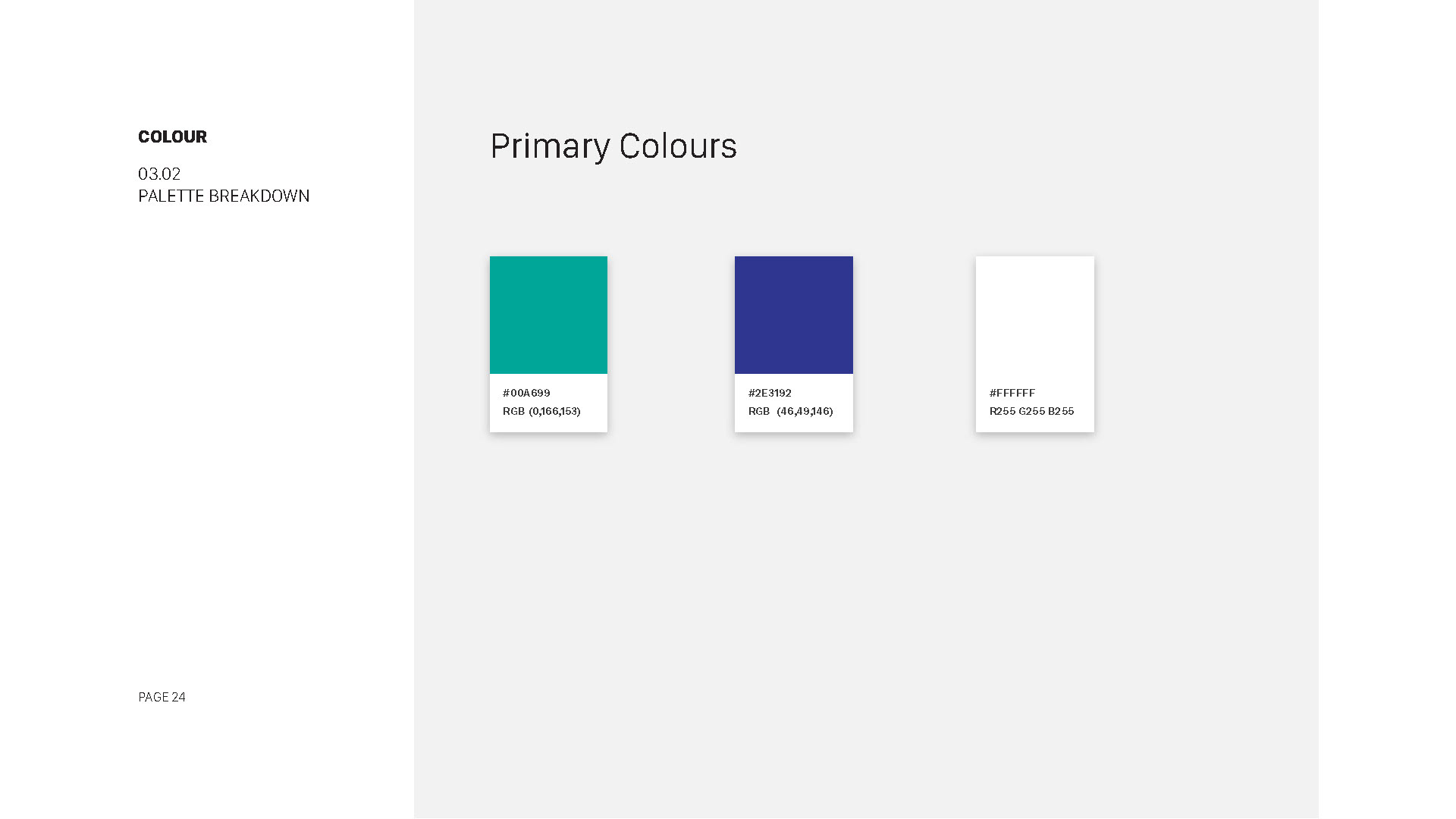
Task: Click the PALETTE BREAKDOWN subtitle
Action: click(x=224, y=196)
